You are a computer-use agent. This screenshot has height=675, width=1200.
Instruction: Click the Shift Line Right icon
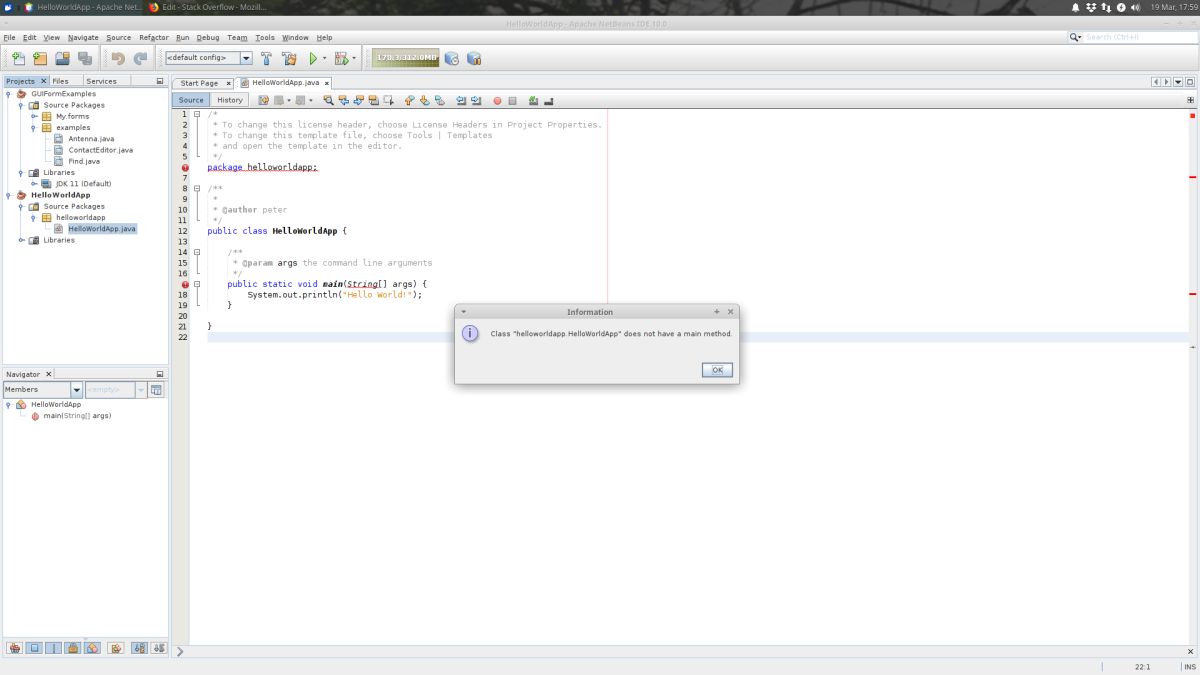(x=476, y=100)
